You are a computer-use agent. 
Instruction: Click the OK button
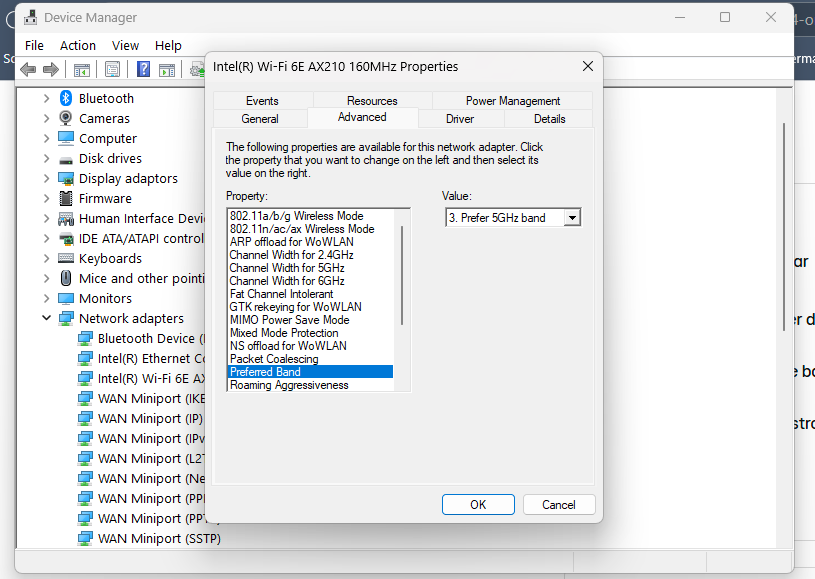tap(478, 505)
